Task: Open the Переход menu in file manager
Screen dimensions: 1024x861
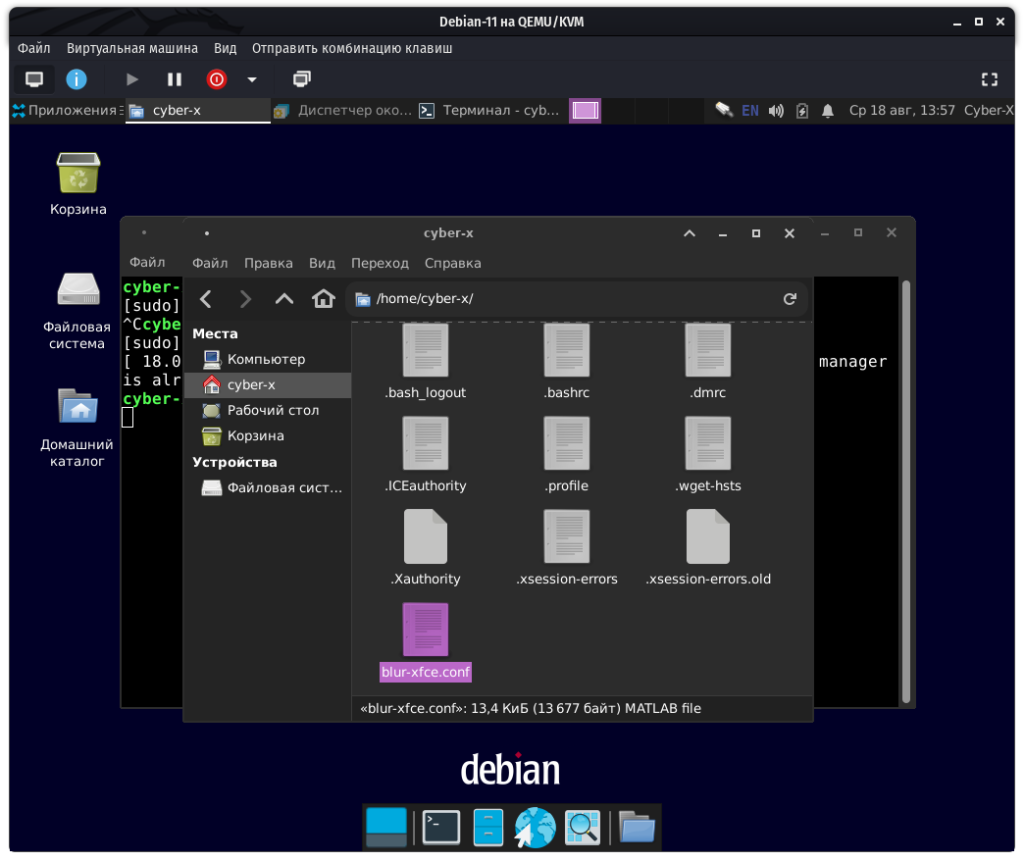Action: (379, 263)
